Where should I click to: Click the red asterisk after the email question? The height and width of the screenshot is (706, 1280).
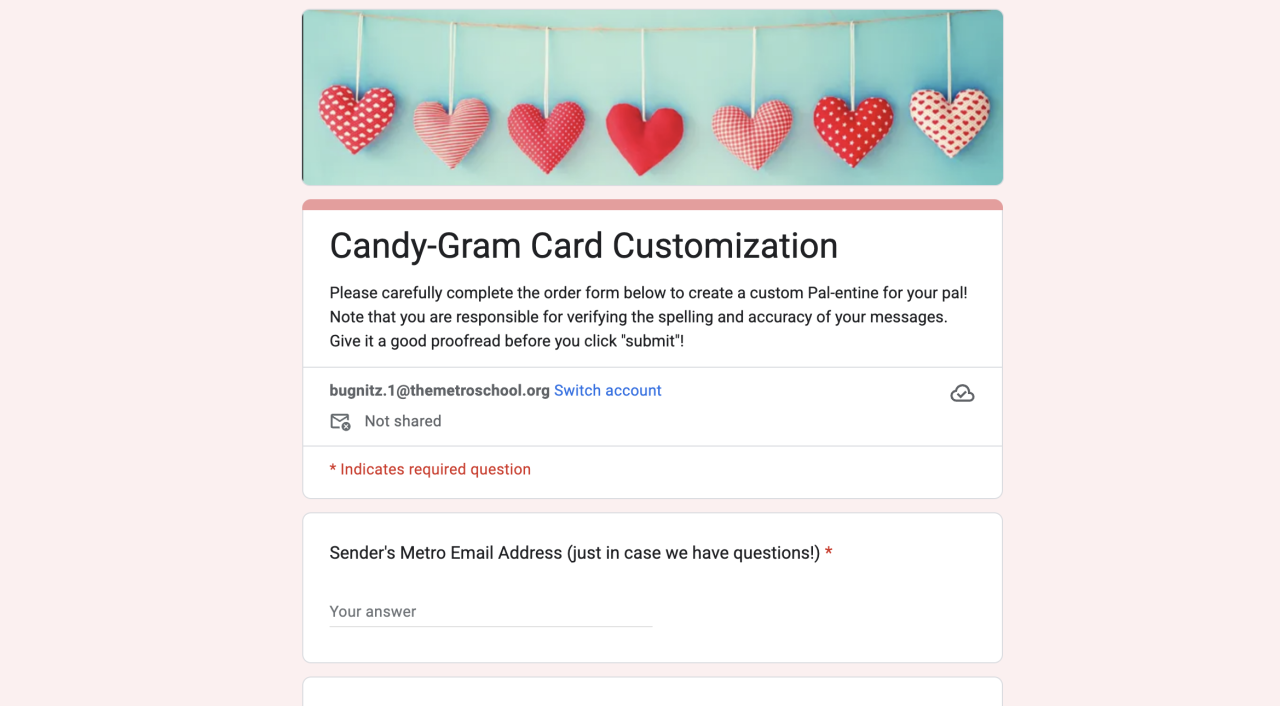[x=829, y=553]
